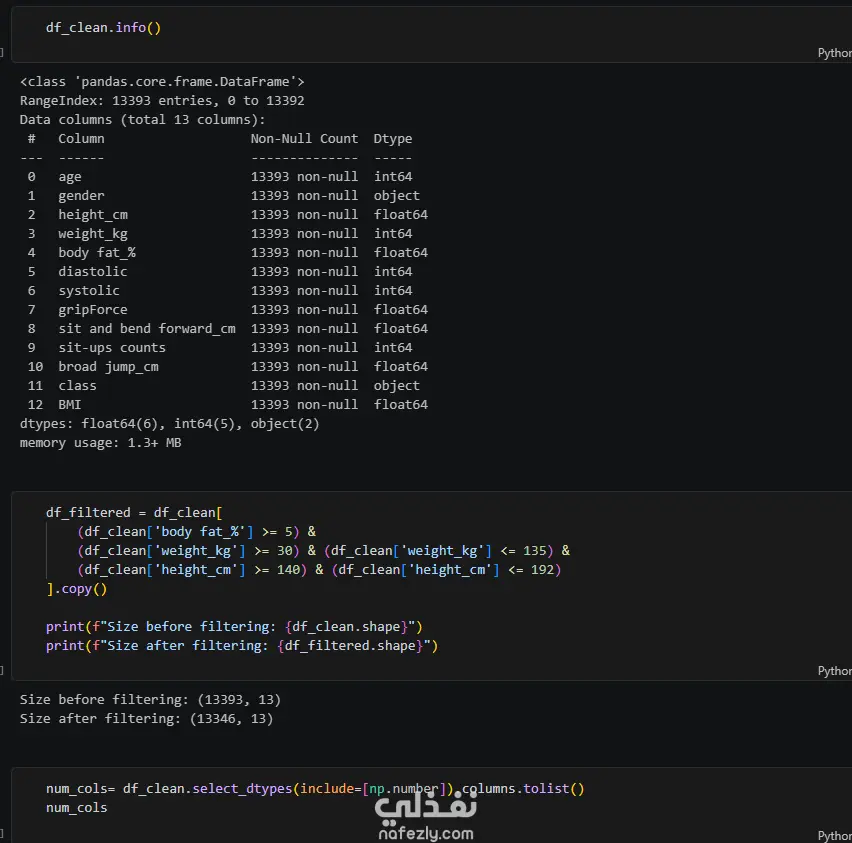Screen dimensions: 852x843
Task: Click the 'object' dtype in gender row
Action: 397,196
